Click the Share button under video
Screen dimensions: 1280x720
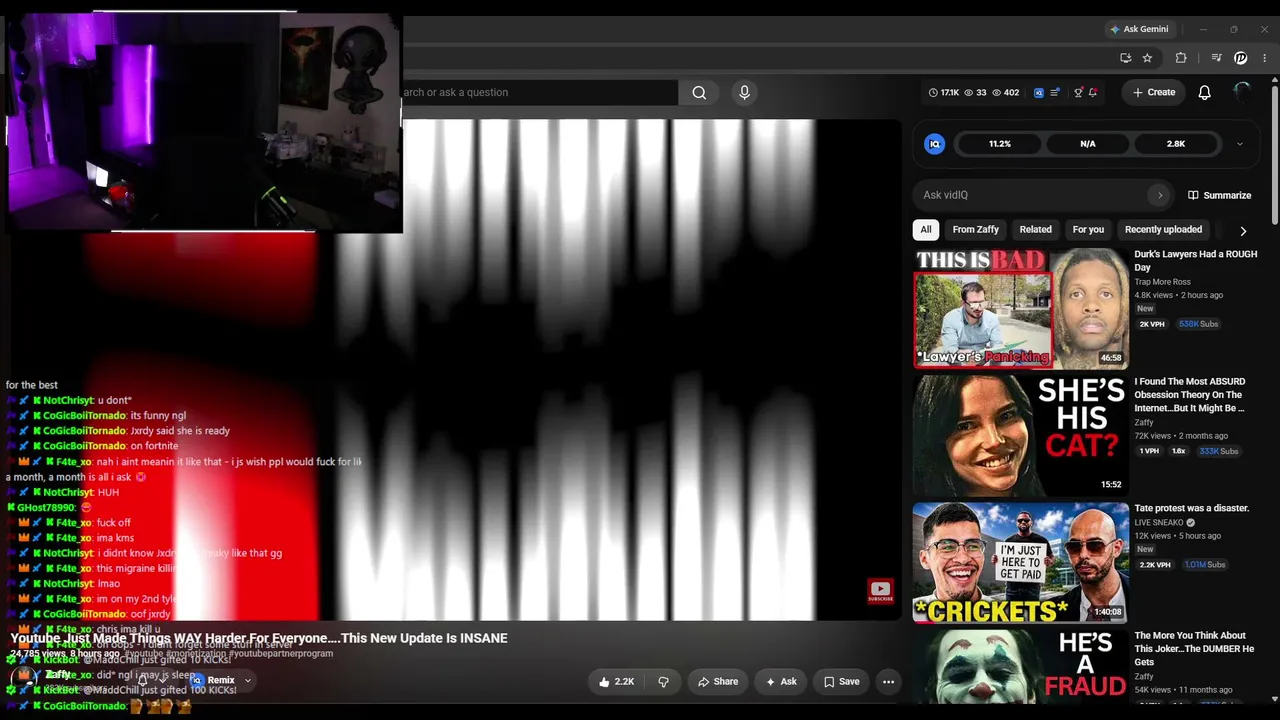[x=717, y=682]
